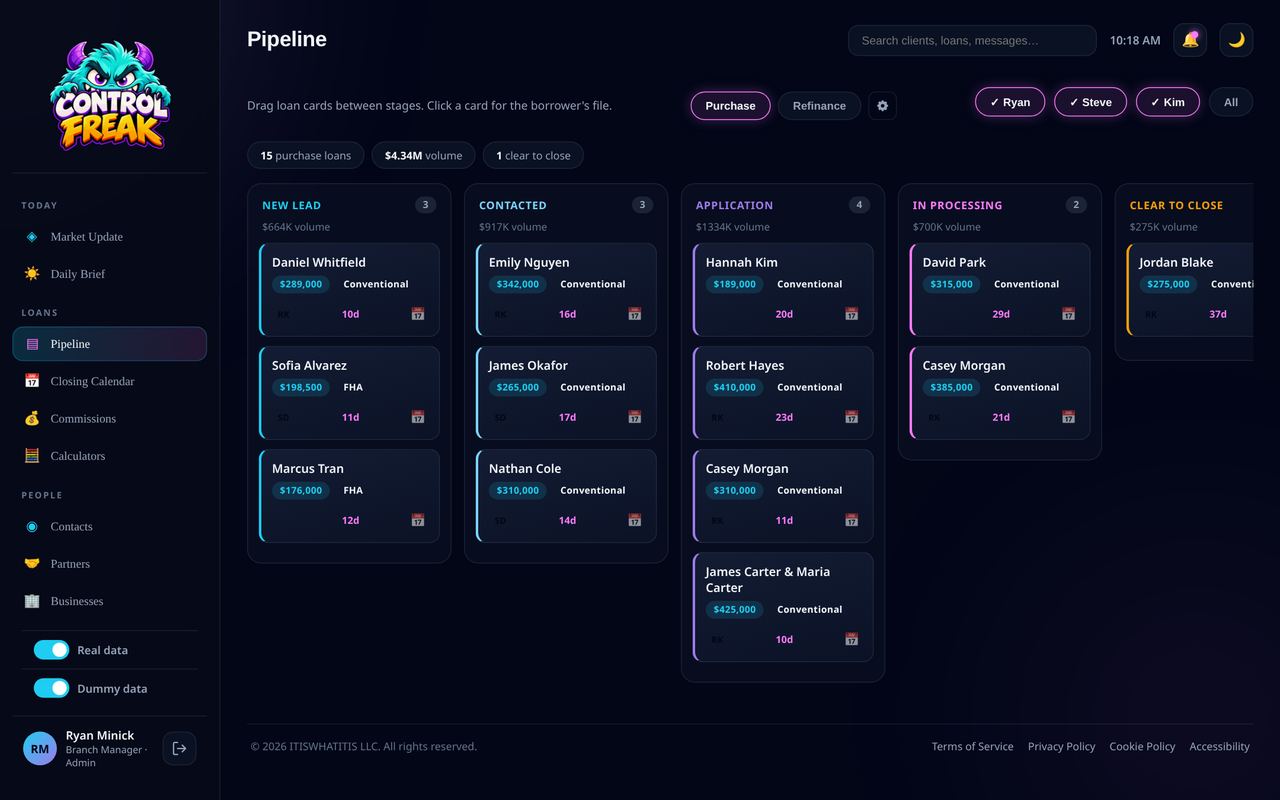Click the Application column count badge 4
This screenshot has width=1280, height=800.
859,205
